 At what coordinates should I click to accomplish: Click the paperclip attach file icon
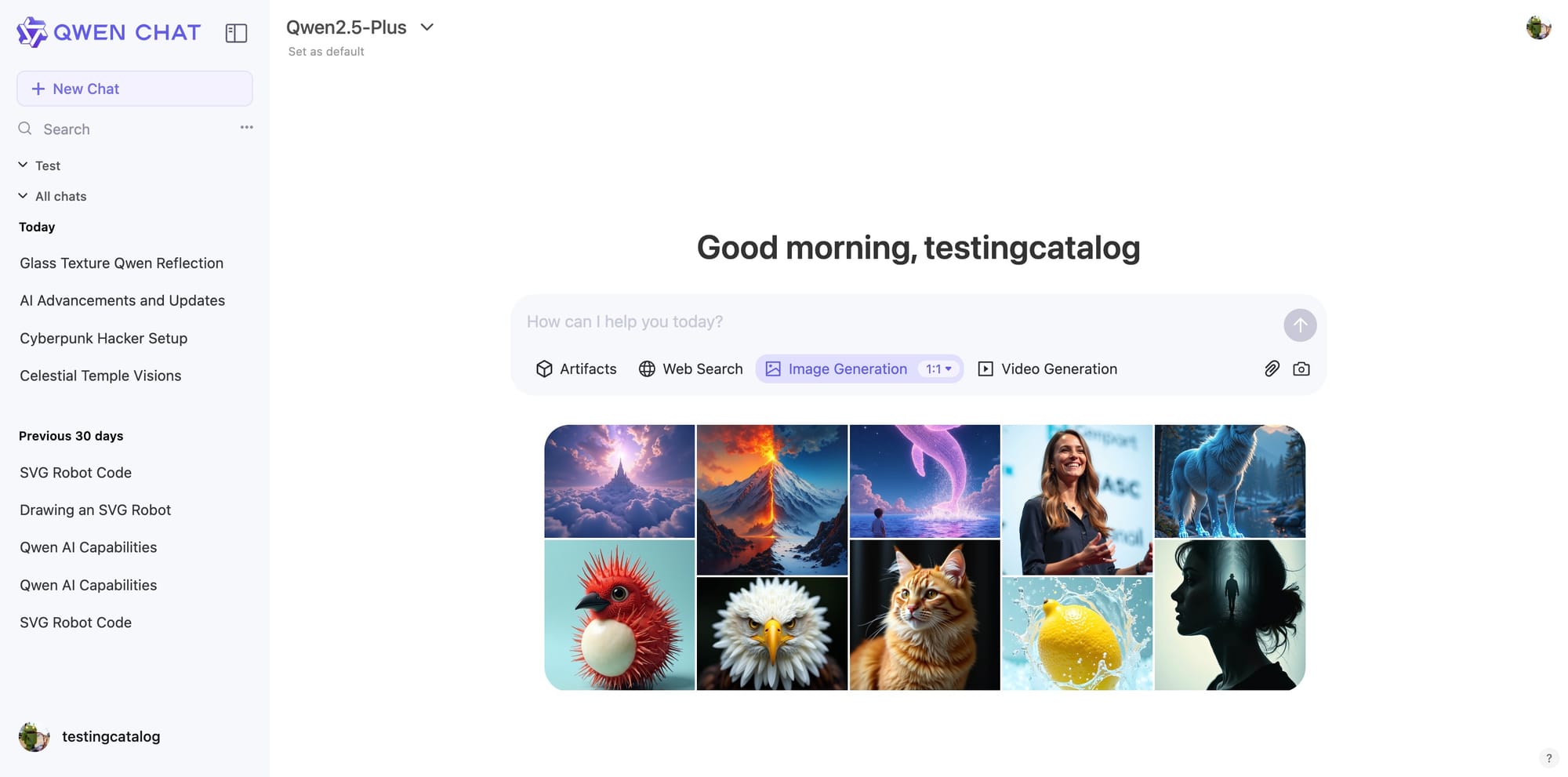coord(1272,369)
